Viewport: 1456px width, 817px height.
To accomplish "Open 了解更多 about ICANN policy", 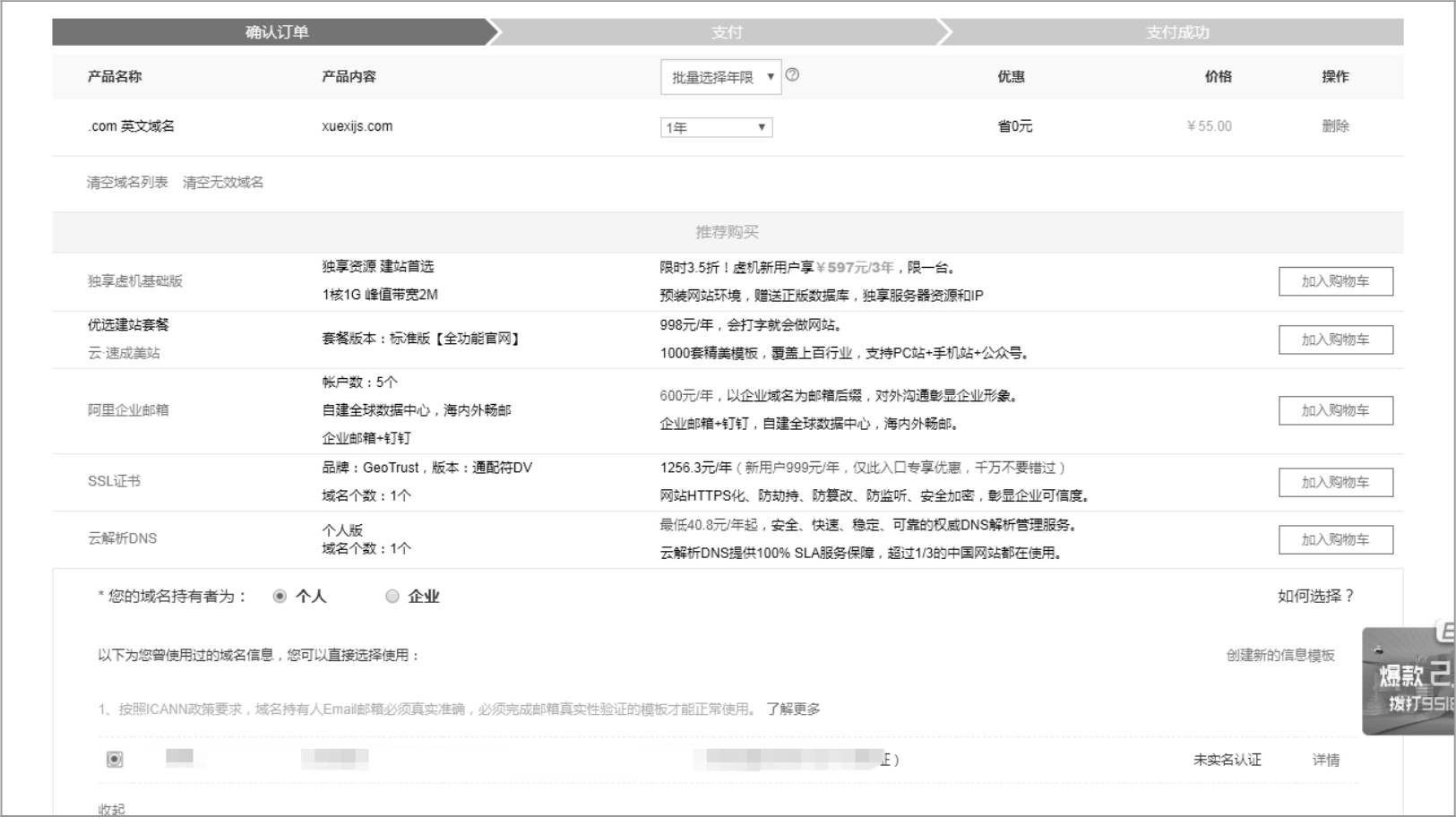I will [793, 709].
